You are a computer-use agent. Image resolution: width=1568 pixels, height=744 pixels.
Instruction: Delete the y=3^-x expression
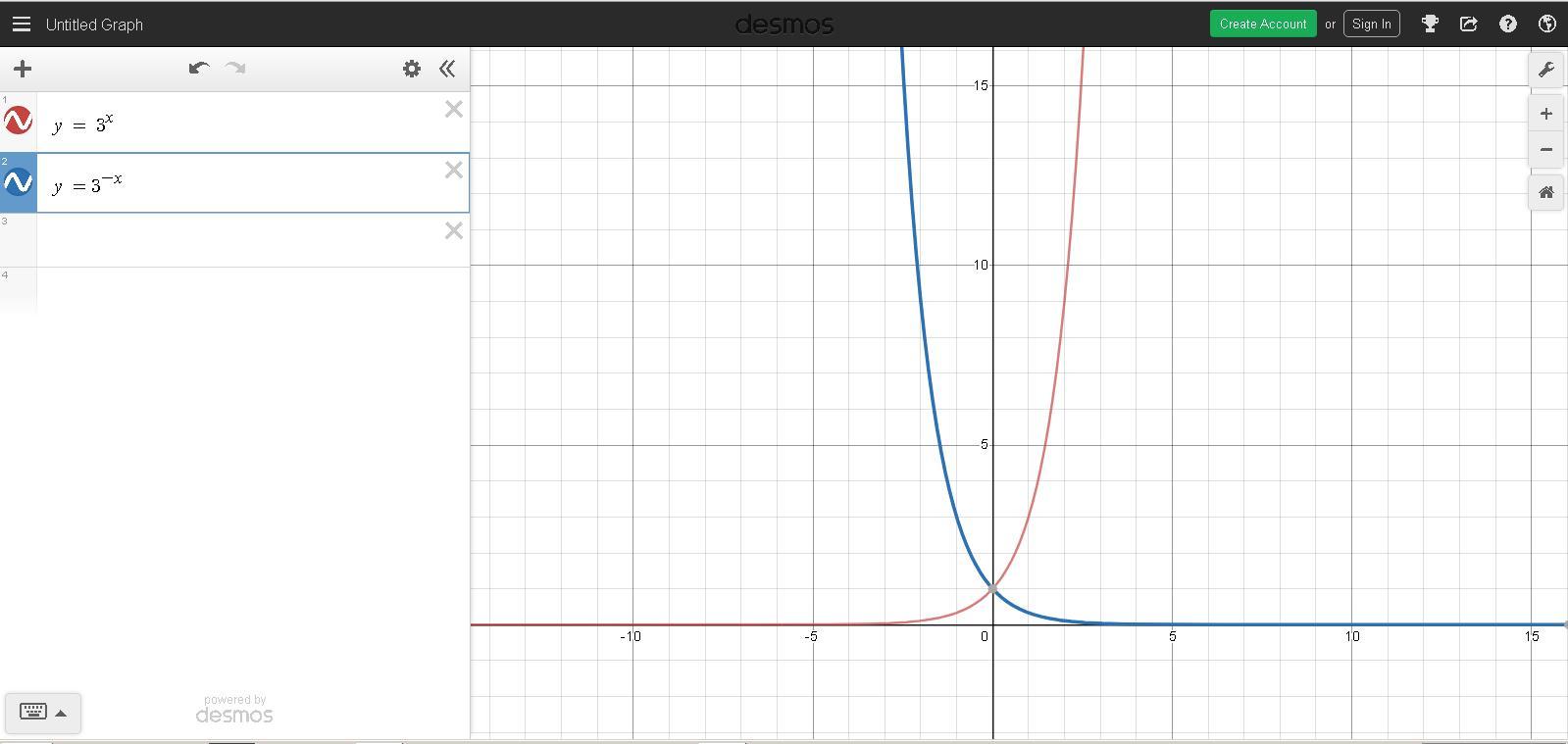coord(453,171)
